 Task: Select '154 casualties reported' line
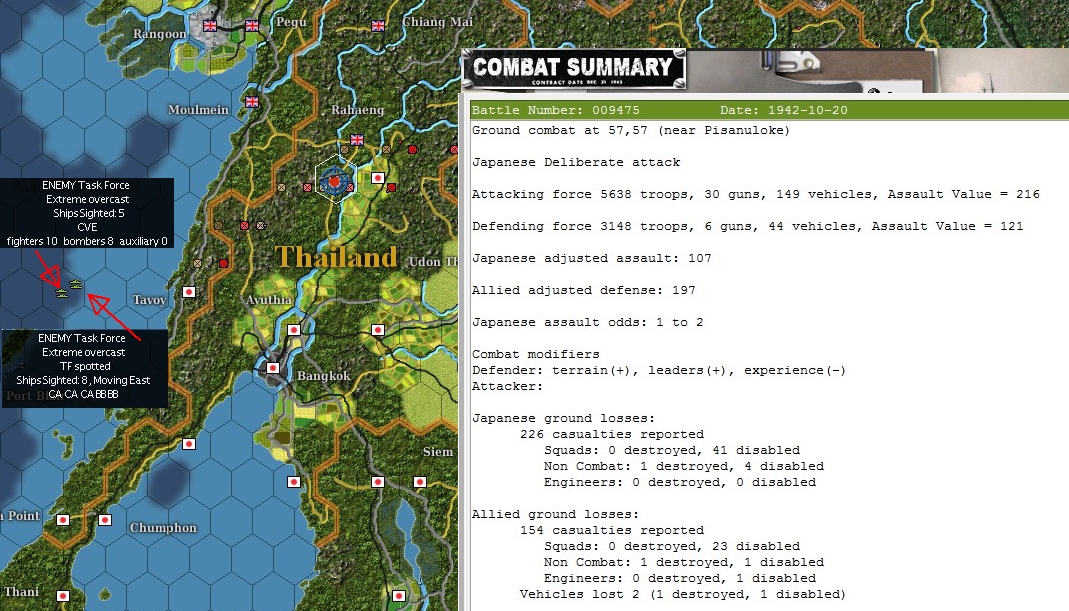pyautogui.click(x=612, y=531)
